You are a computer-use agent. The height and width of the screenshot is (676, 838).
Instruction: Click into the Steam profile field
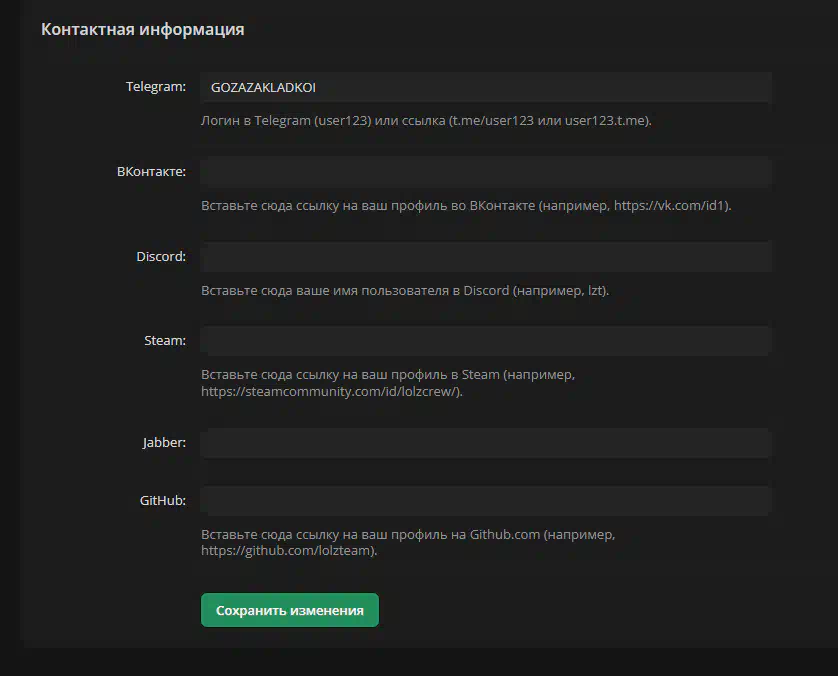[x=485, y=340]
